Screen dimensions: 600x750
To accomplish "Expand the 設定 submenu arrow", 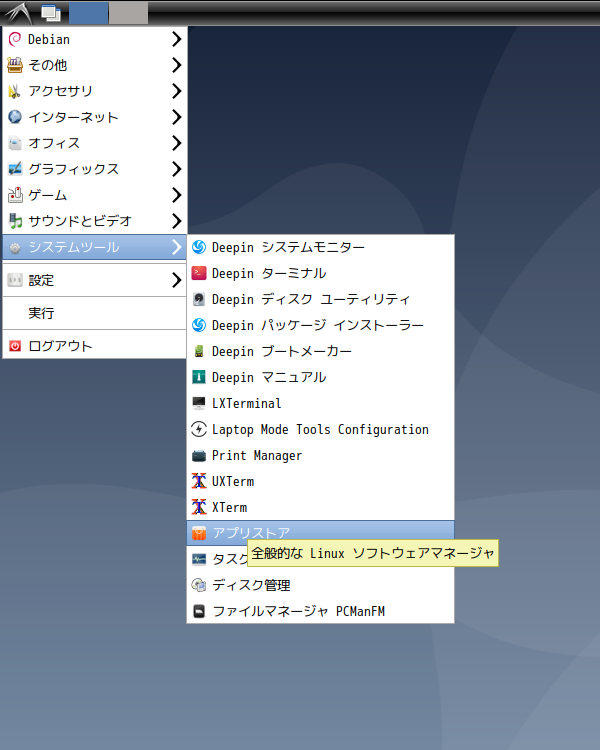I will coord(177,280).
